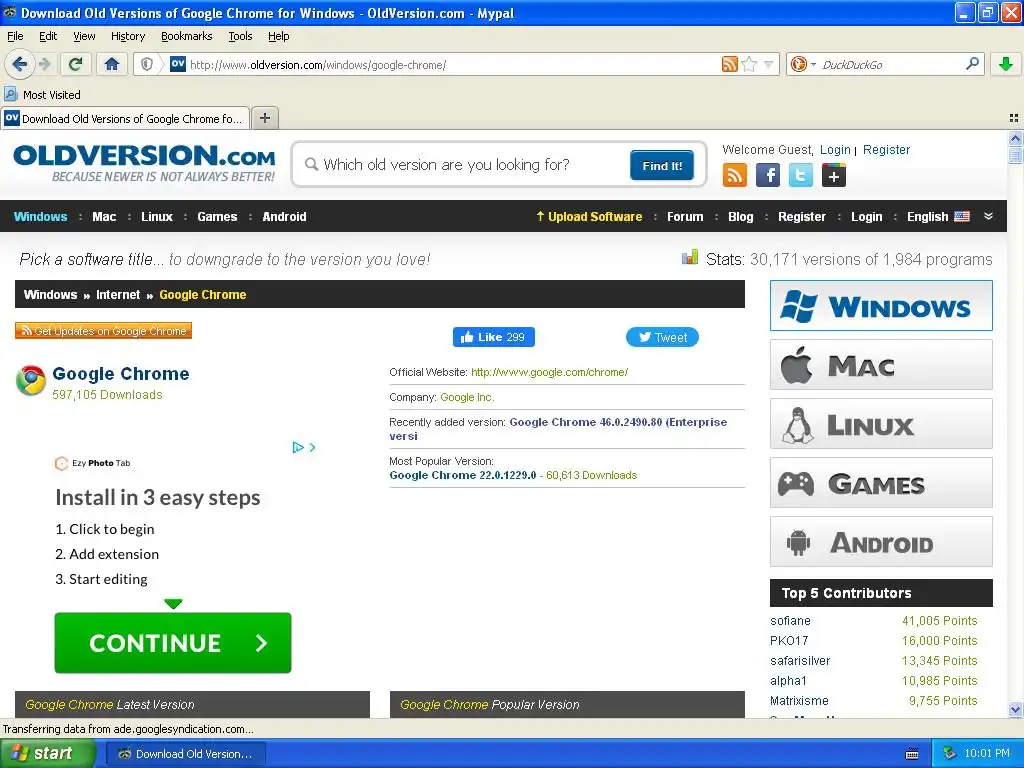Open the official website google.com/chrome link
Viewport: 1024px width, 768px height.
tap(549, 372)
